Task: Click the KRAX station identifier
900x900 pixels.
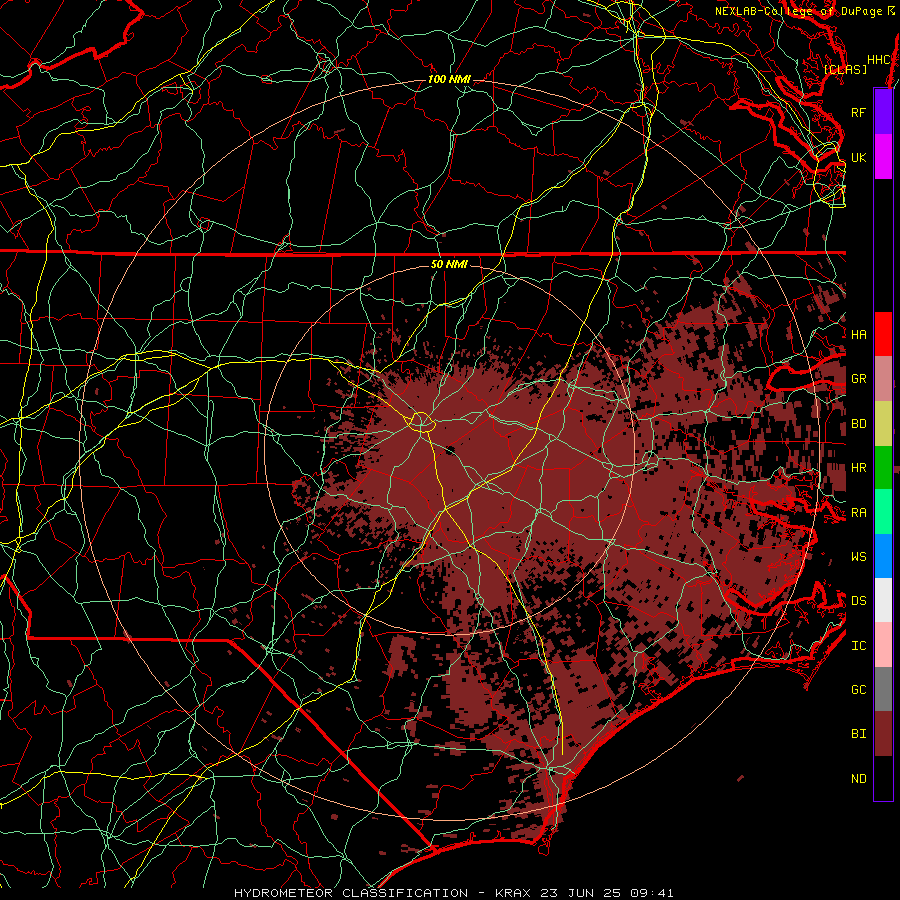Action: pos(513,893)
